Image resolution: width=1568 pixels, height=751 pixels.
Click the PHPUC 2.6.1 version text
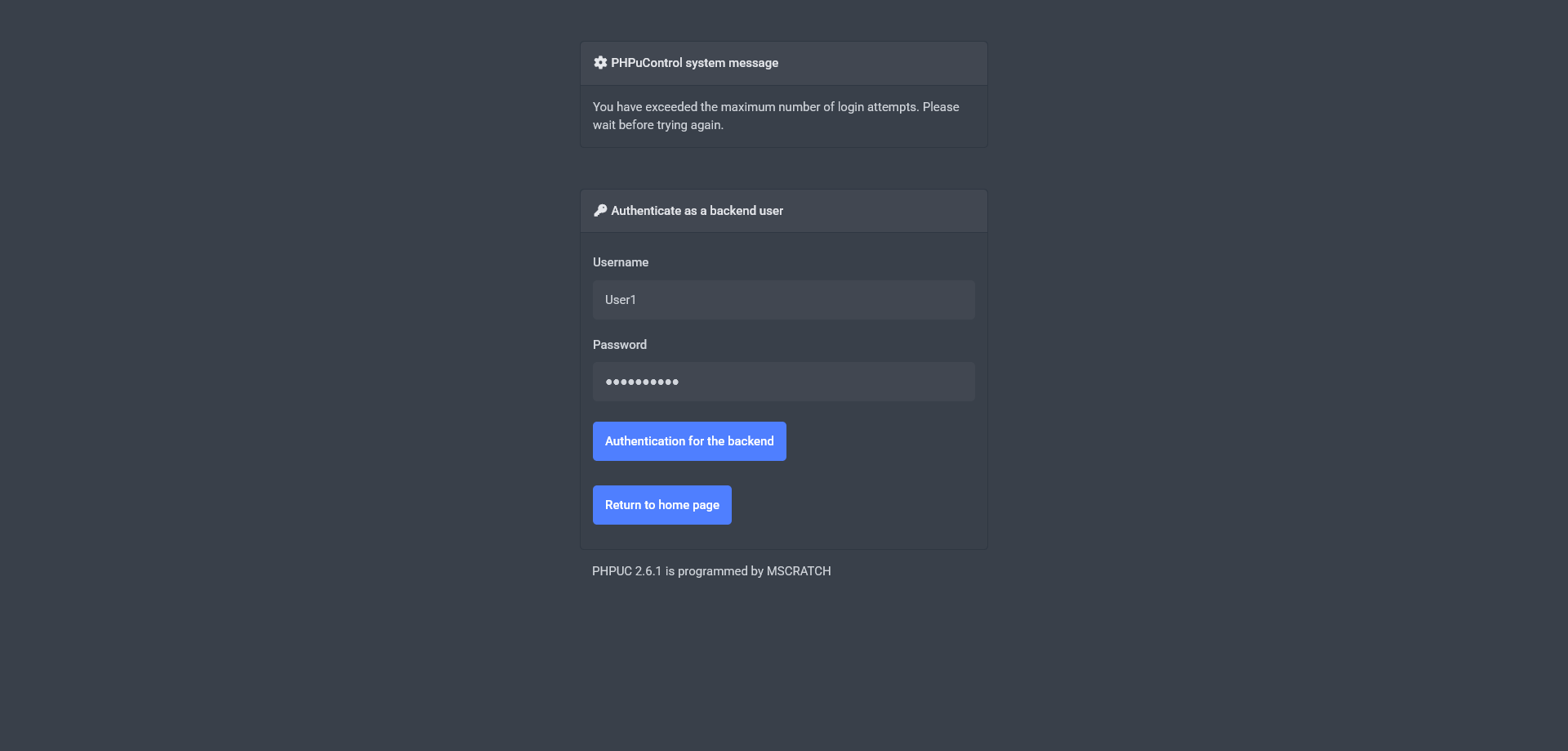626,571
